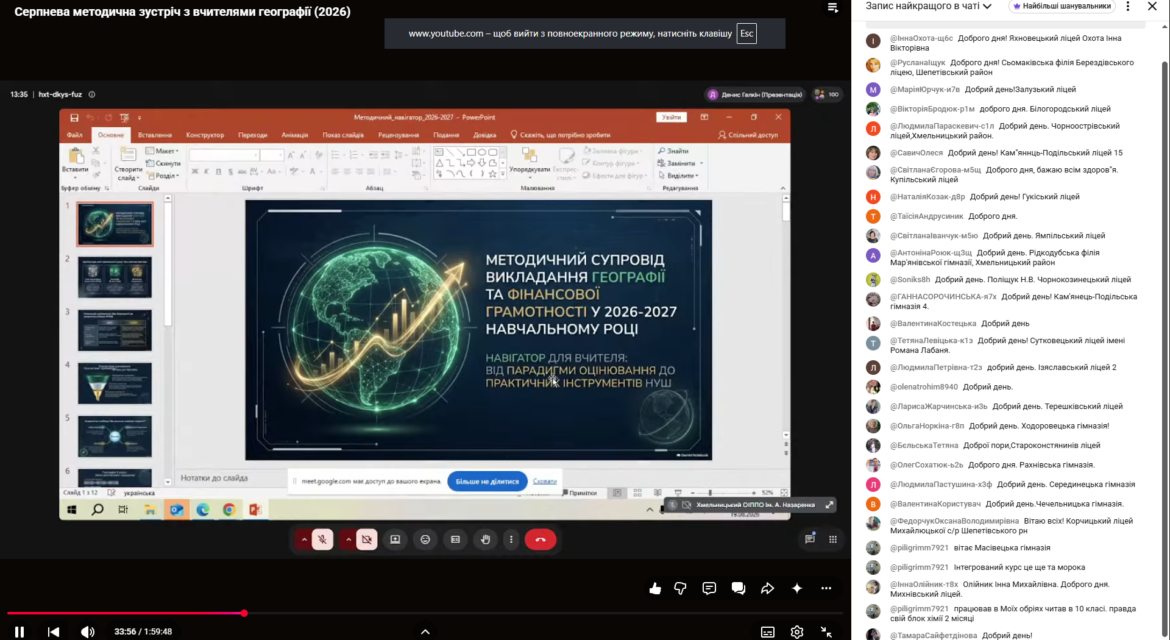Switch to Переходи ribbon tab
Viewport: 1170px width, 640px height.
point(252,135)
